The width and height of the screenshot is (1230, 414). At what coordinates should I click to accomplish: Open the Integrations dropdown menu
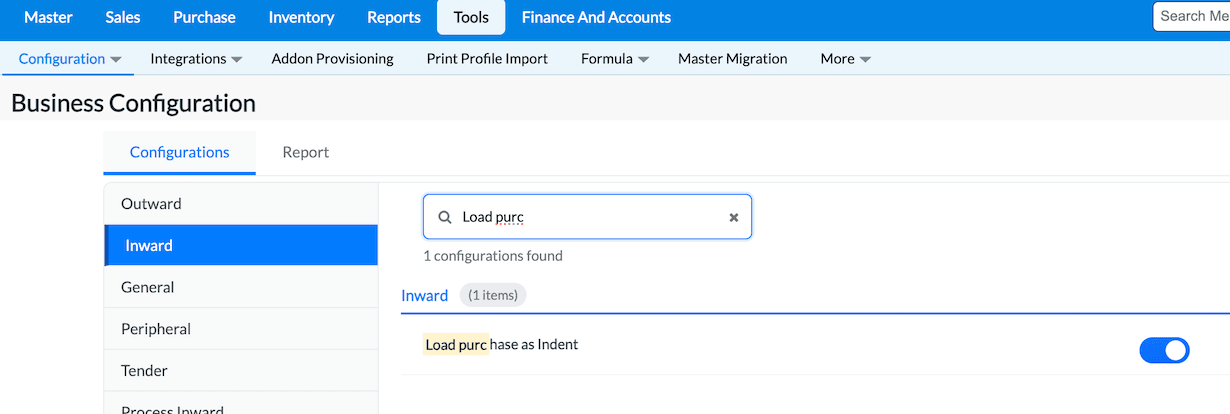click(196, 59)
